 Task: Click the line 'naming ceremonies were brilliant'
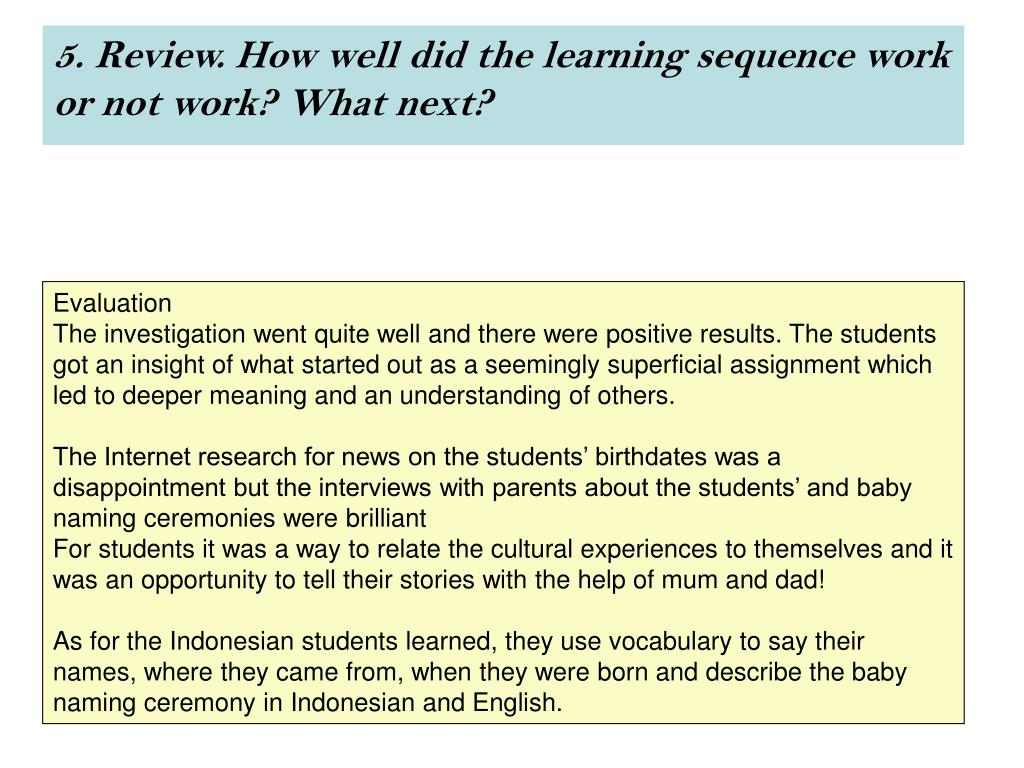click(x=240, y=519)
